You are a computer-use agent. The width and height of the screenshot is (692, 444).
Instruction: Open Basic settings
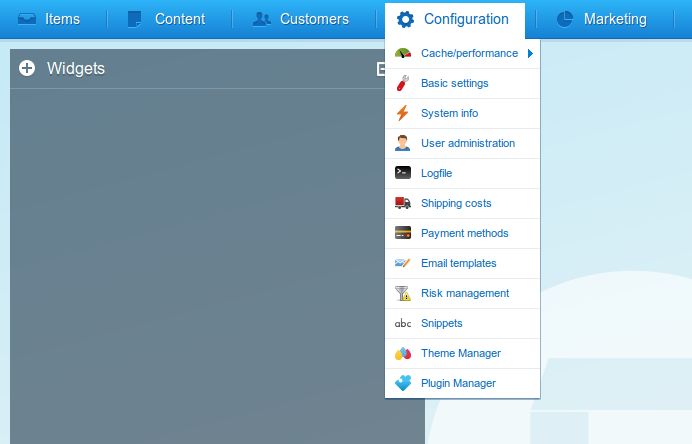coord(463,83)
